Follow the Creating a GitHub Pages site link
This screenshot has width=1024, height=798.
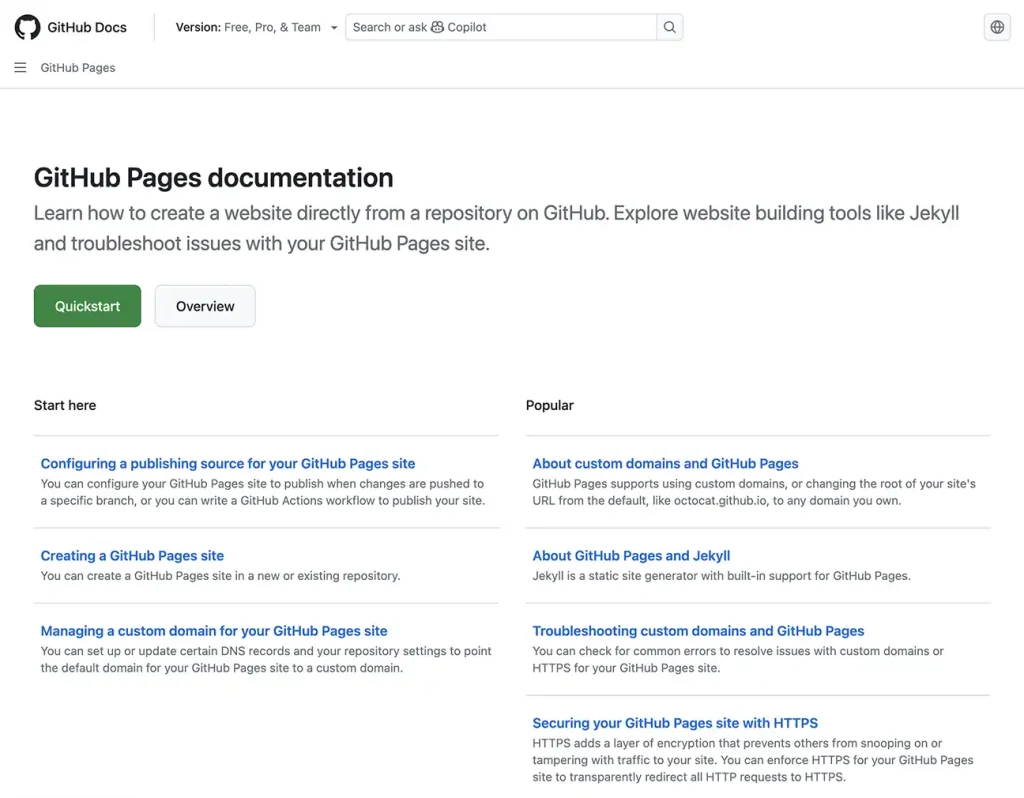click(131, 555)
